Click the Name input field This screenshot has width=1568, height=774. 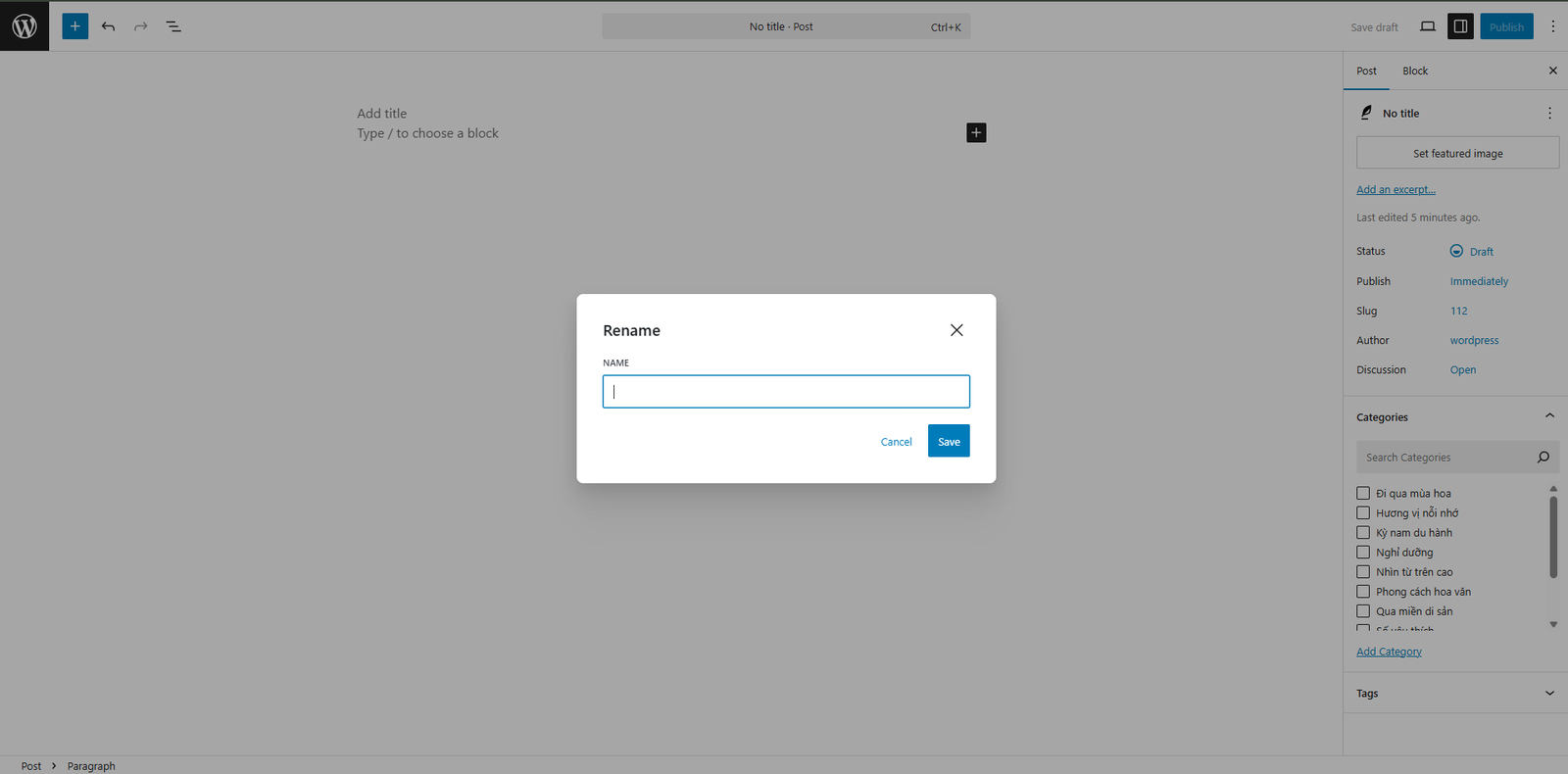[786, 392]
